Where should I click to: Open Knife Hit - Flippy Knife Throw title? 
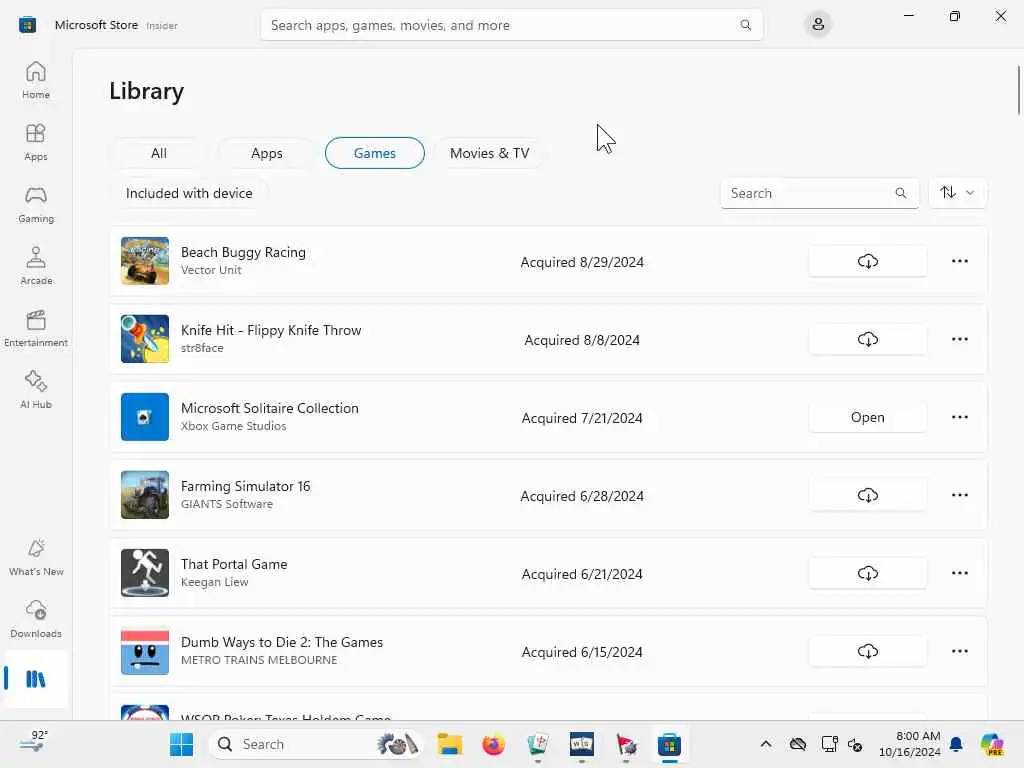[x=271, y=330]
